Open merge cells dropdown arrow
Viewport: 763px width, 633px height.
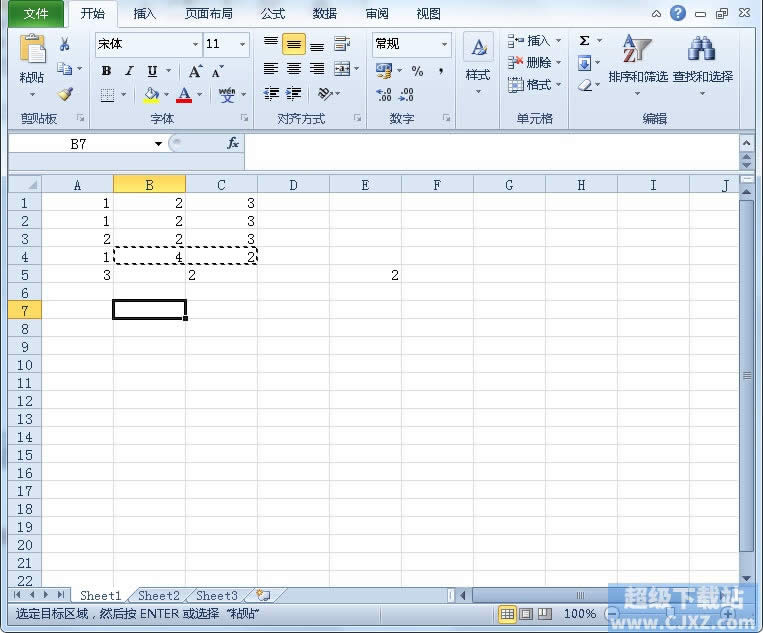click(357, 69)
